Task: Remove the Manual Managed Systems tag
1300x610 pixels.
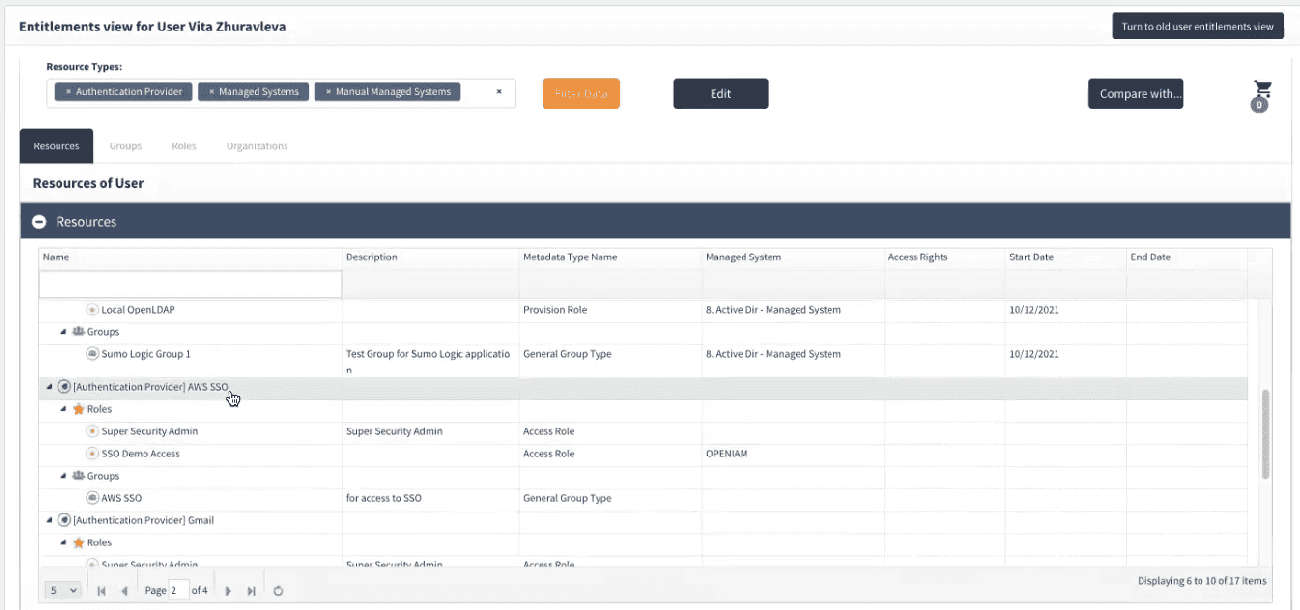Action: (328, 92)
